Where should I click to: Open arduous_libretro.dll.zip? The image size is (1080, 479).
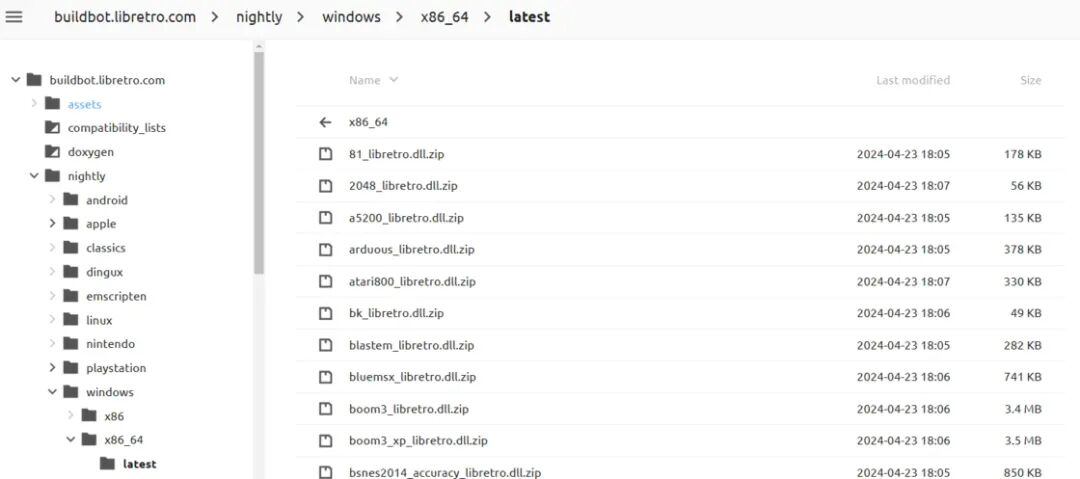coord(412,249)
